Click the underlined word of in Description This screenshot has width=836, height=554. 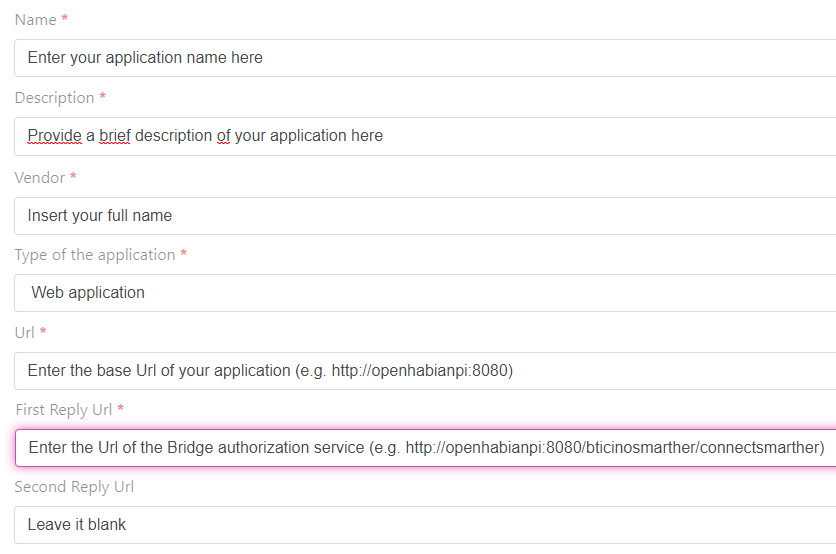[223, 136]
